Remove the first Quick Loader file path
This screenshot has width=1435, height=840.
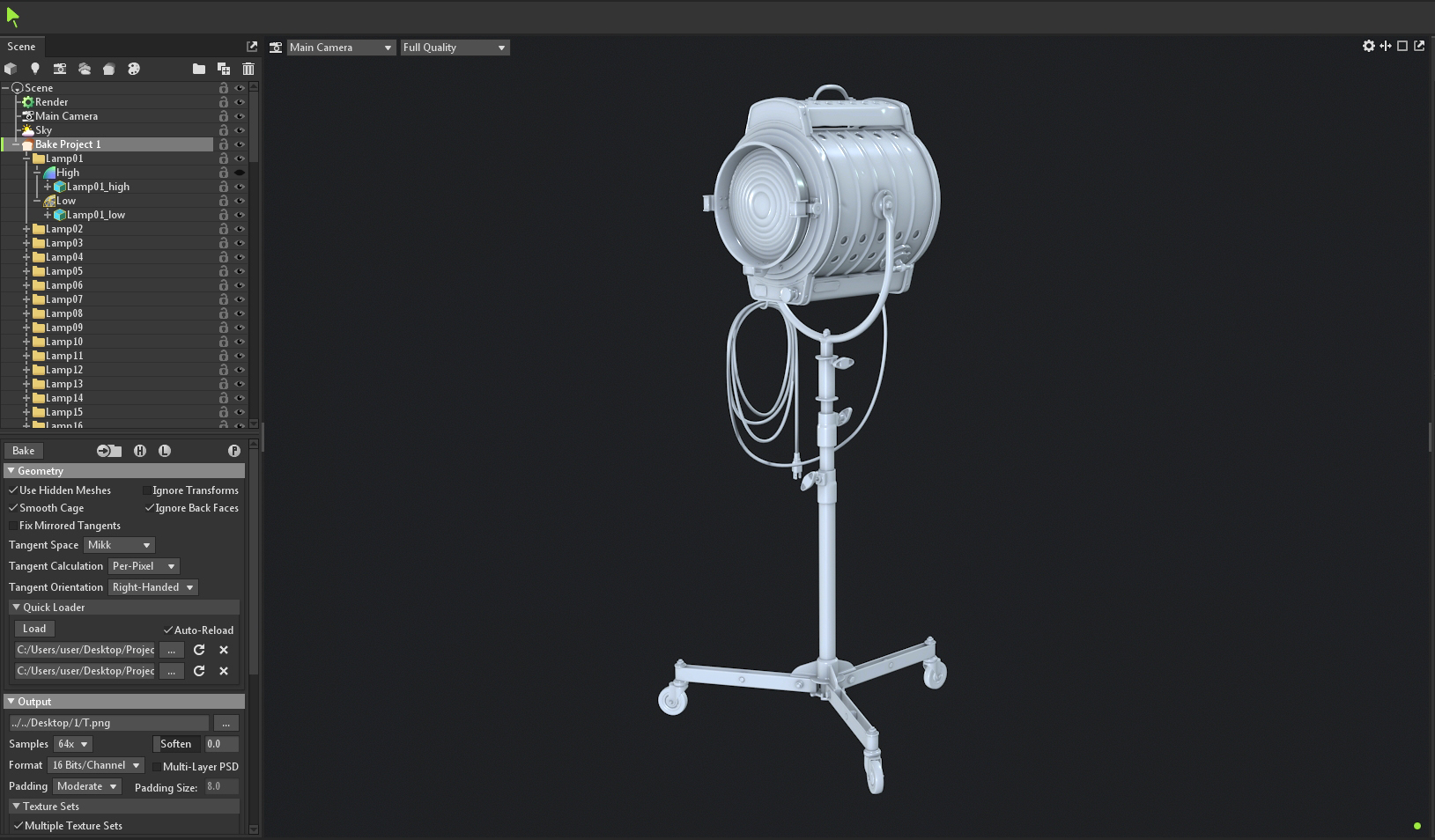[x=224, y=650]
